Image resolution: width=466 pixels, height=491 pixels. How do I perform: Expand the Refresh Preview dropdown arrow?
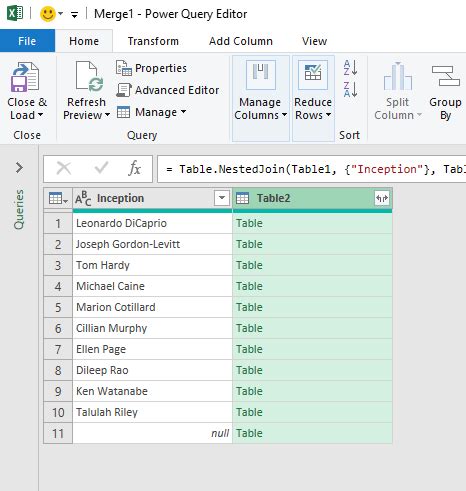107,115
